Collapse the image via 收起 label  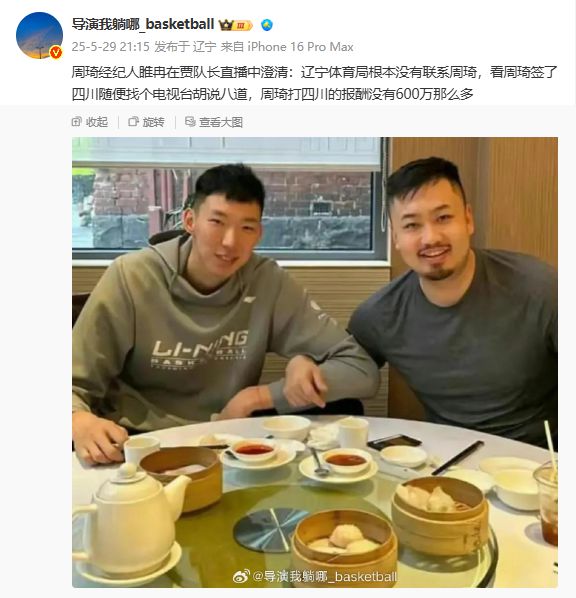[97, 122]
